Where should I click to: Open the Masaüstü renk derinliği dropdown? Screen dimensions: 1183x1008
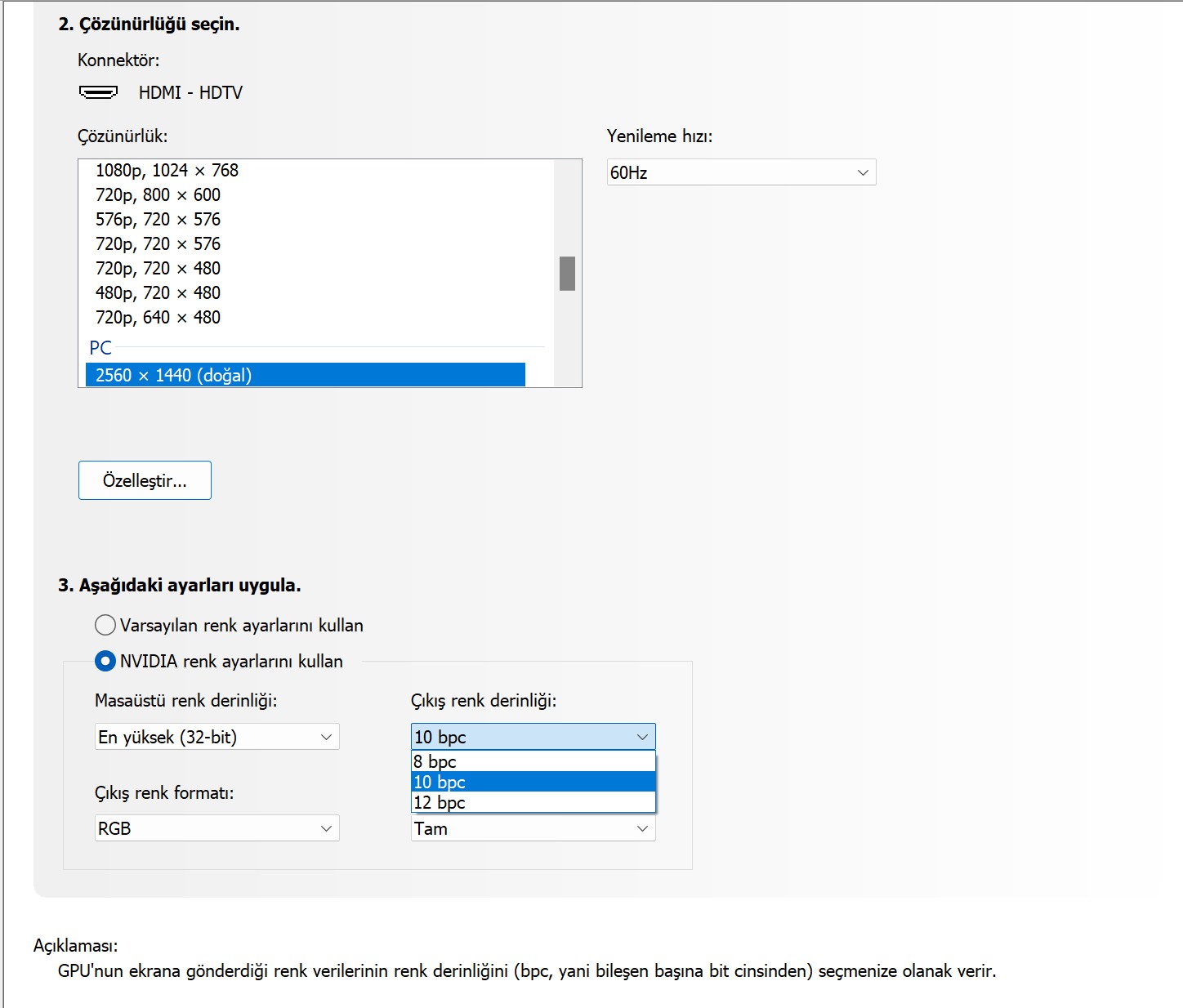point(217,737)
